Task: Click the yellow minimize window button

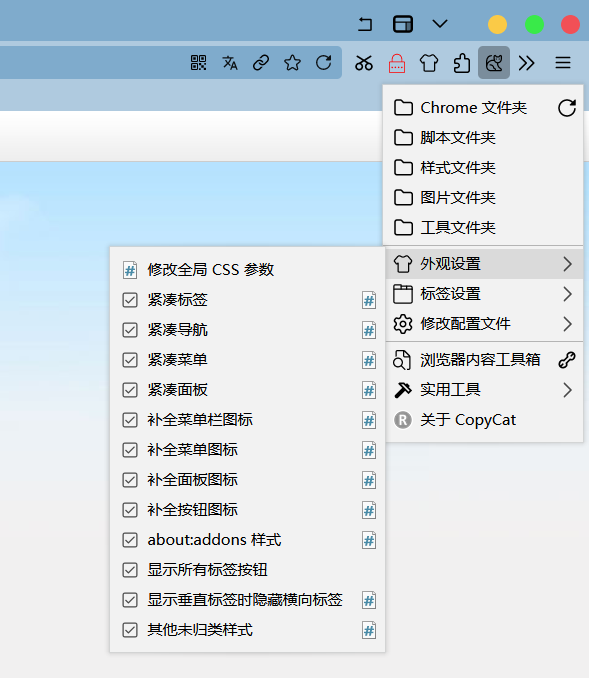Action: click(497, 24)
